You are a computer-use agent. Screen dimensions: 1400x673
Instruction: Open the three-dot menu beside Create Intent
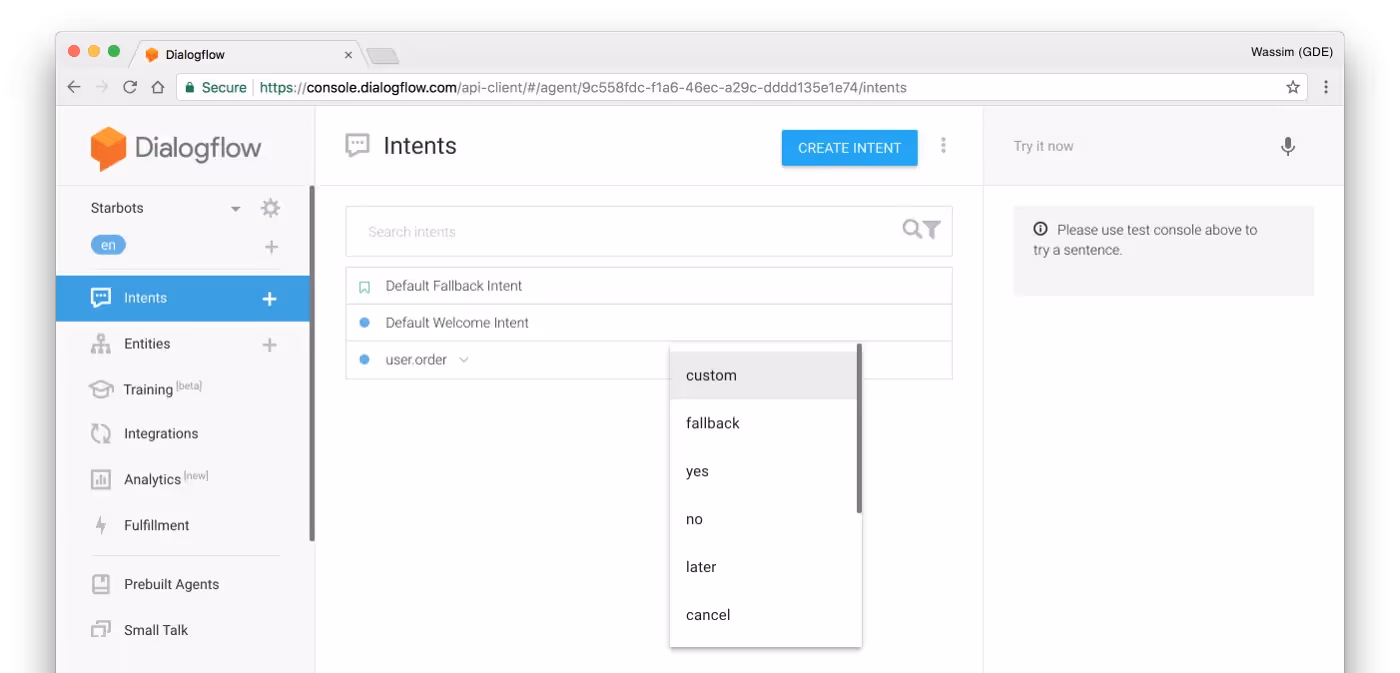[943, 146]
